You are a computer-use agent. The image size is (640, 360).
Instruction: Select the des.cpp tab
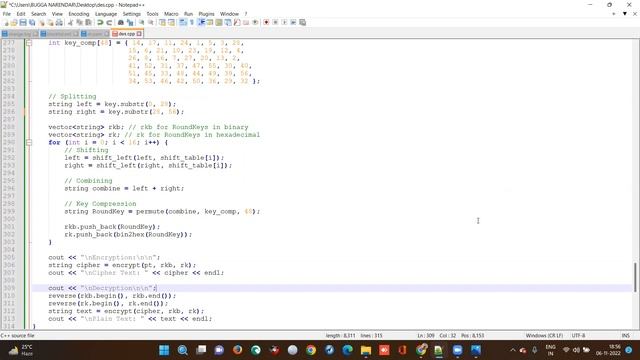[127, 34]
